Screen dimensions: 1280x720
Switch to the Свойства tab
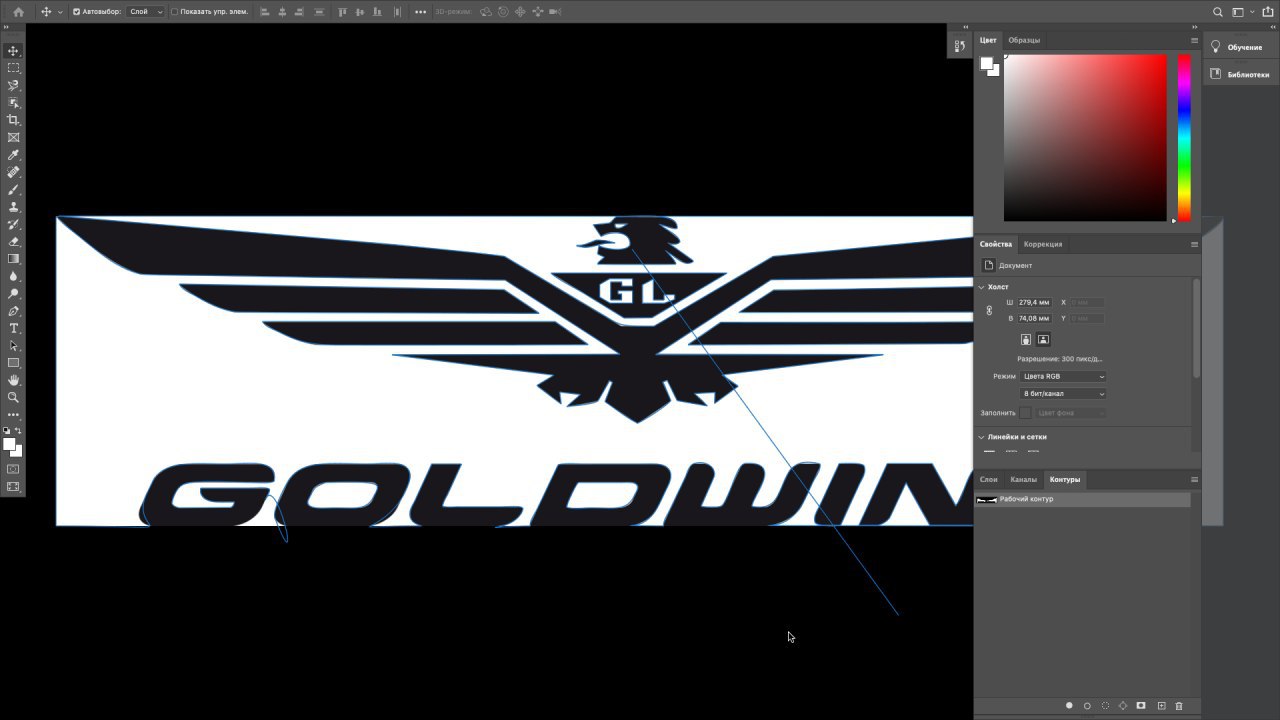coord(995,244)
